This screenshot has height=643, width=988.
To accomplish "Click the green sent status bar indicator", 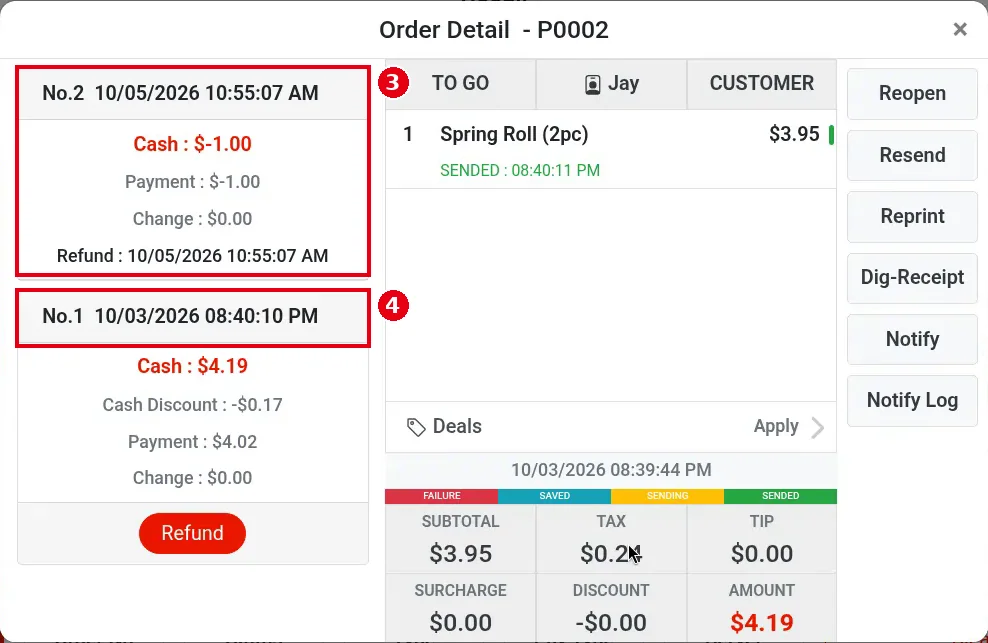I will pyautogui.click(x=832, y=135).
